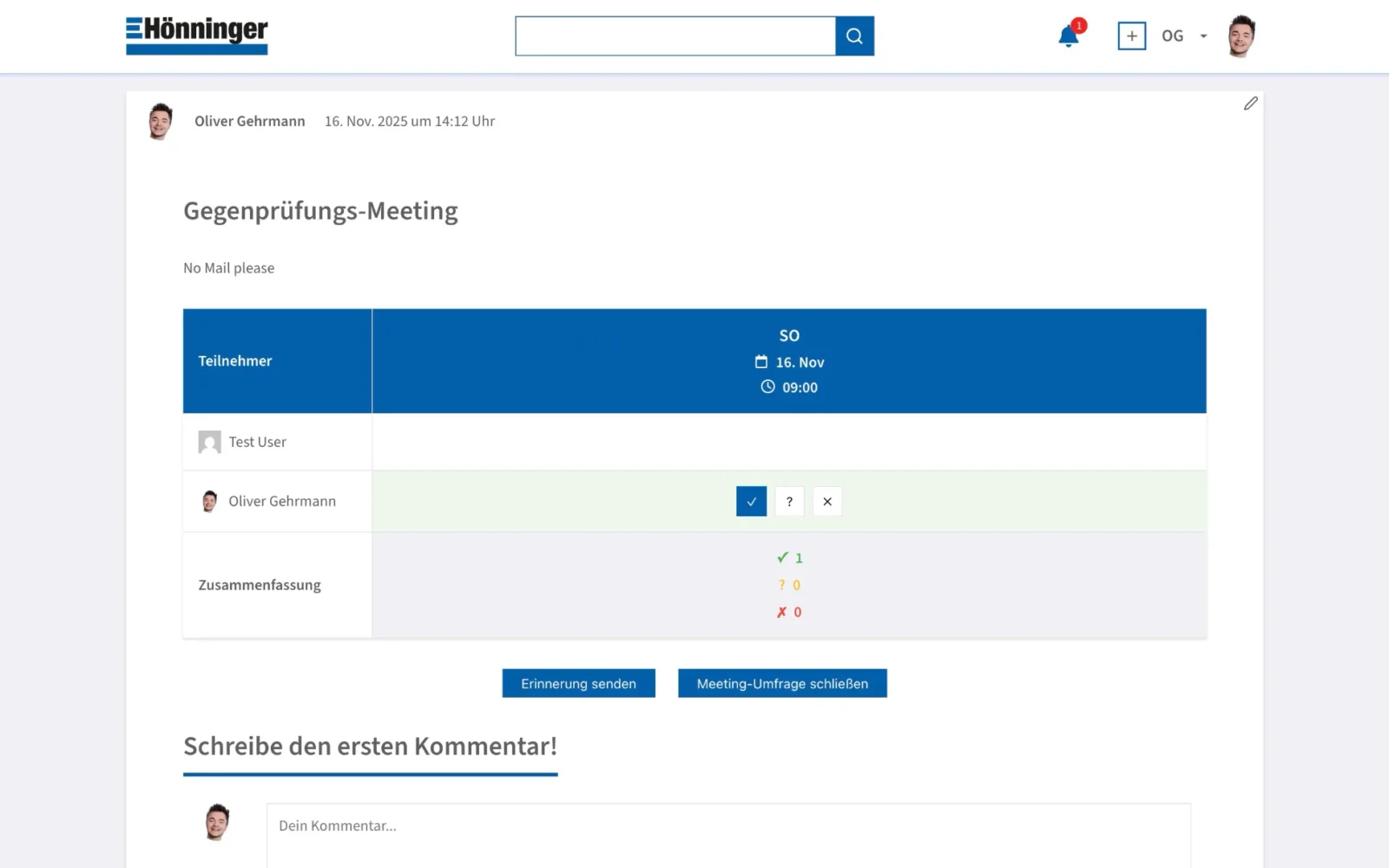Click the SO day header text
Image resolution: width=1389 pixels, height=868 pixels.
[x=789, y=336]
